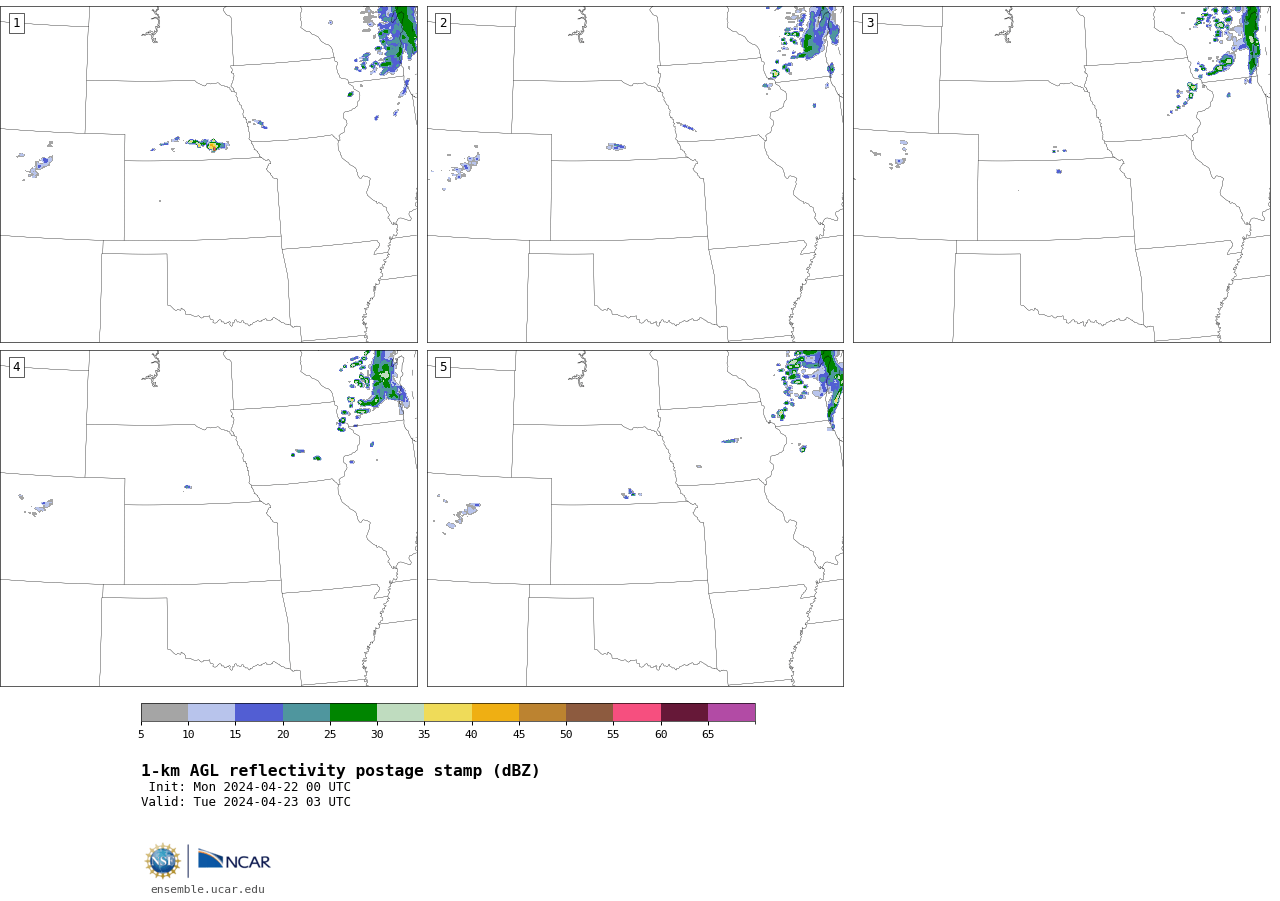Click the yellow 35-40 dBZ swatch
This screenshot has width=1280, height=901.
point(448,713)
